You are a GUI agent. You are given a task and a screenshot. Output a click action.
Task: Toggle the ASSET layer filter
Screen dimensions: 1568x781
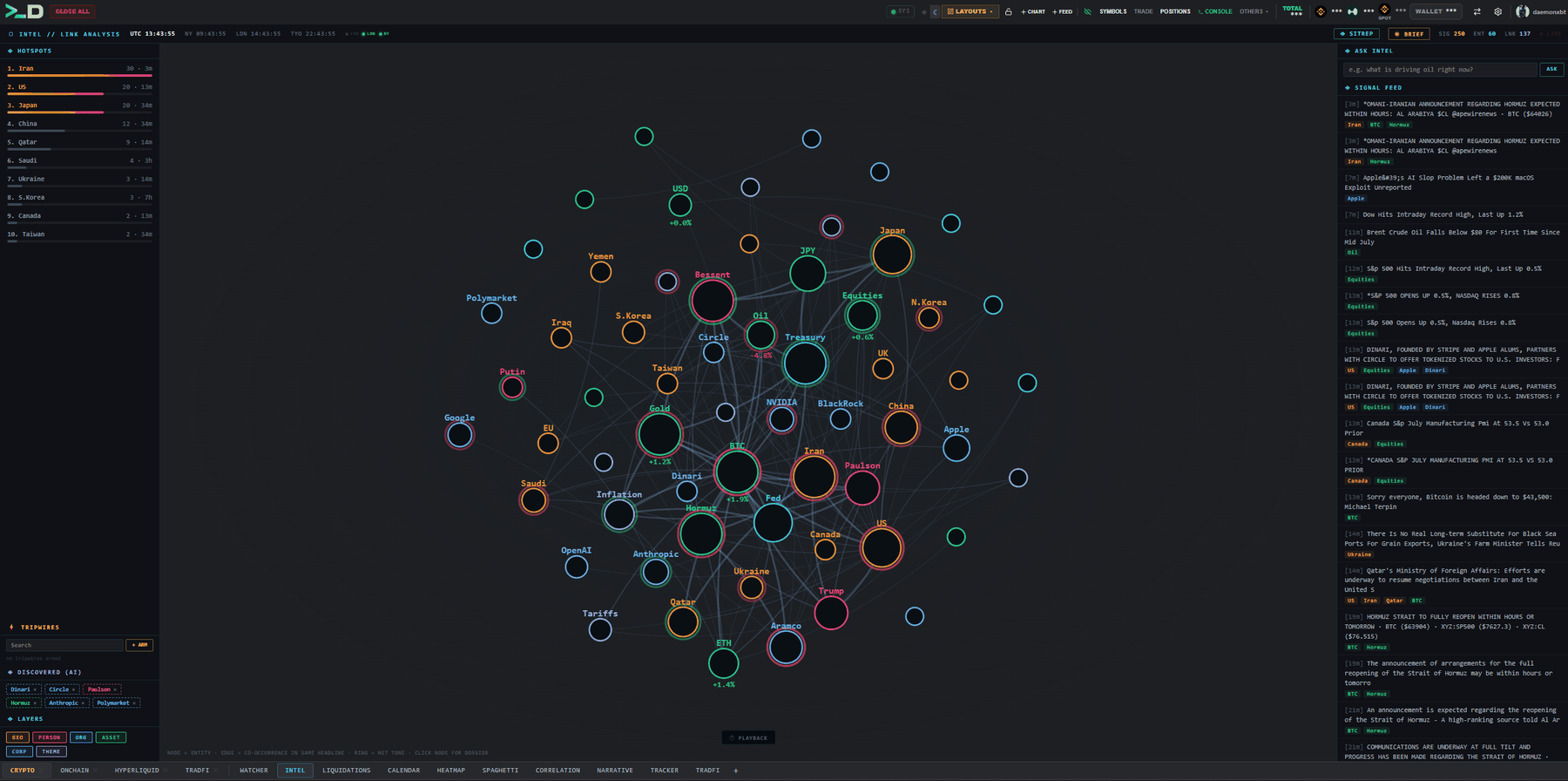[111, 737]
